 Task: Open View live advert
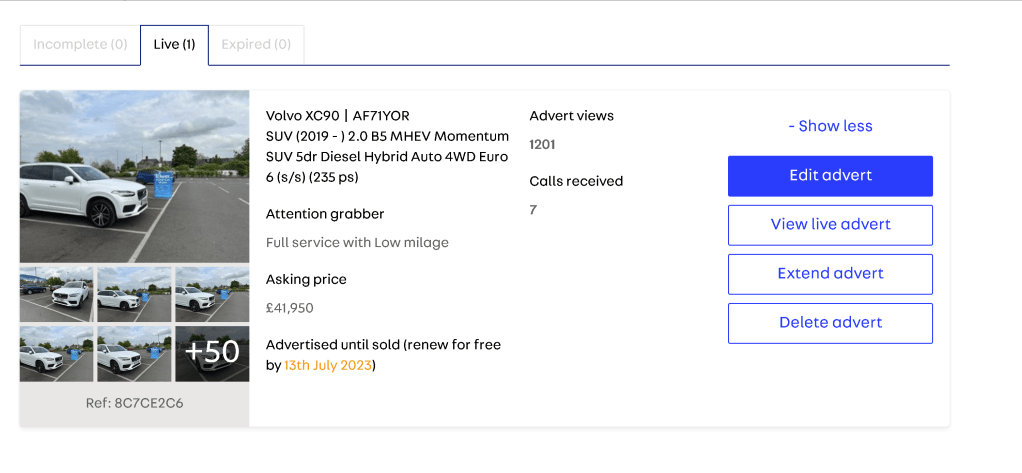(830, 225)
